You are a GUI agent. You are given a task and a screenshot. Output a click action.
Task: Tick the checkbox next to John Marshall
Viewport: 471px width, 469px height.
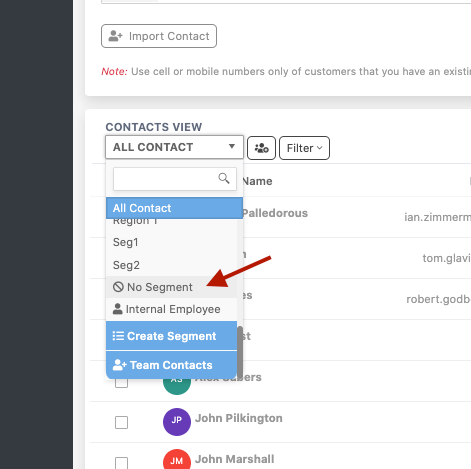(x=121, y=463)
